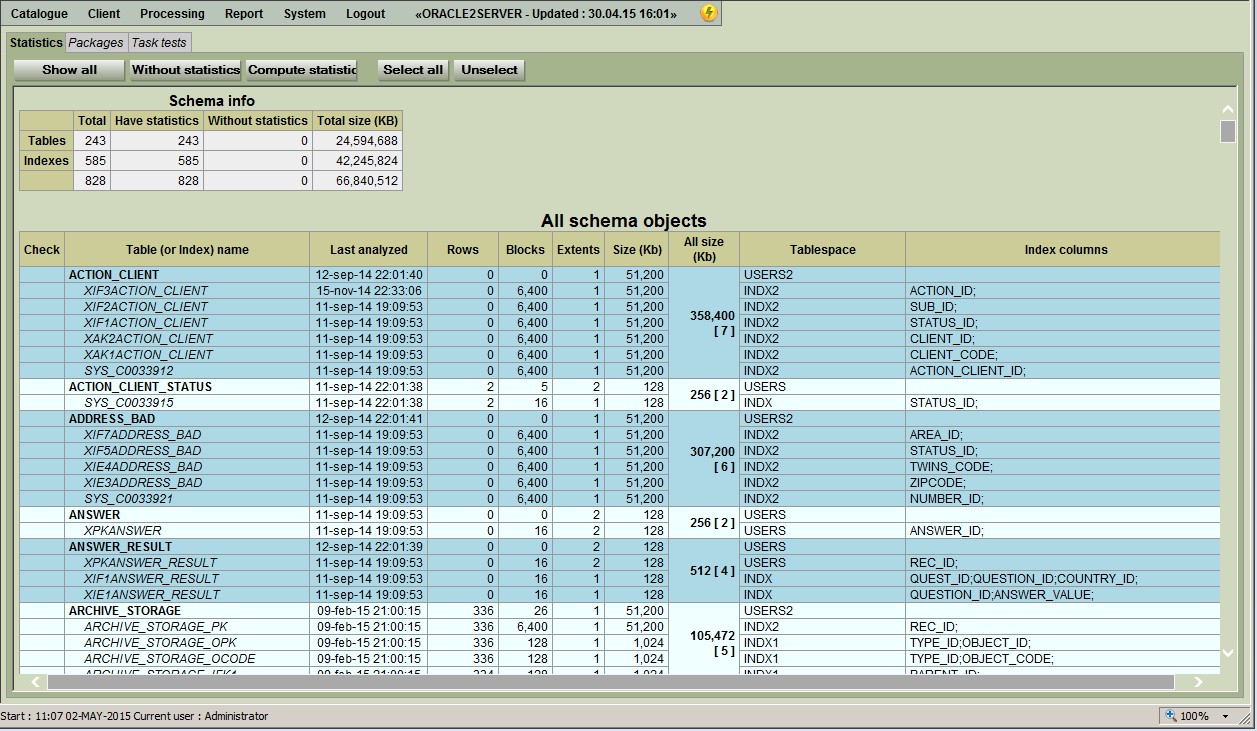Switch to the Task tests tab
The height and width of the screenshot is (731, 1257).
(159, 43)
